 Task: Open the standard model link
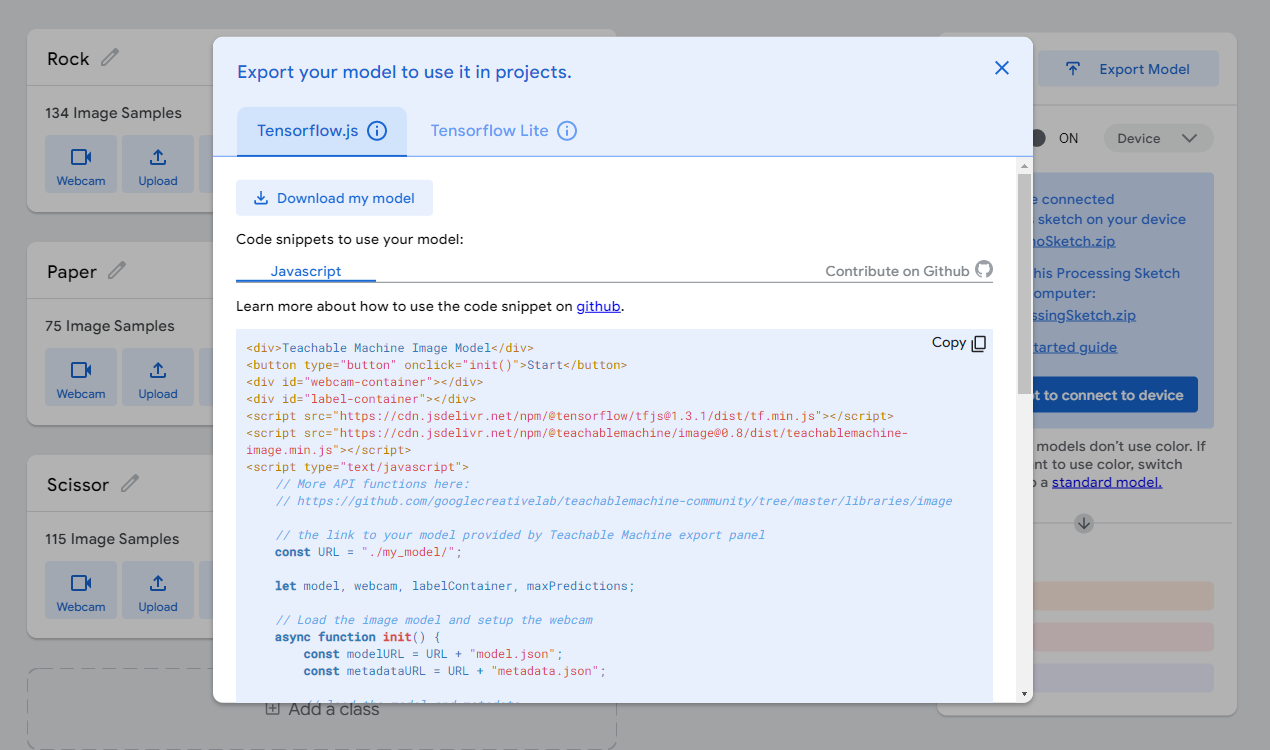tap(1107, 482)
